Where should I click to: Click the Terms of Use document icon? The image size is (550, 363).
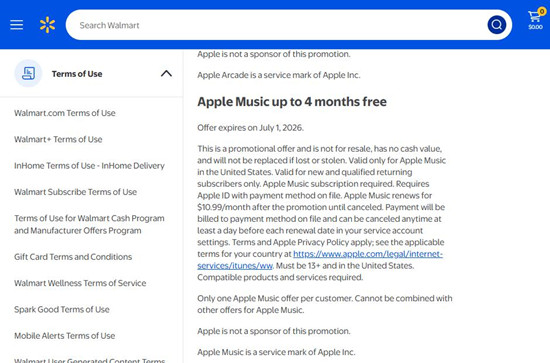(28, 73)
